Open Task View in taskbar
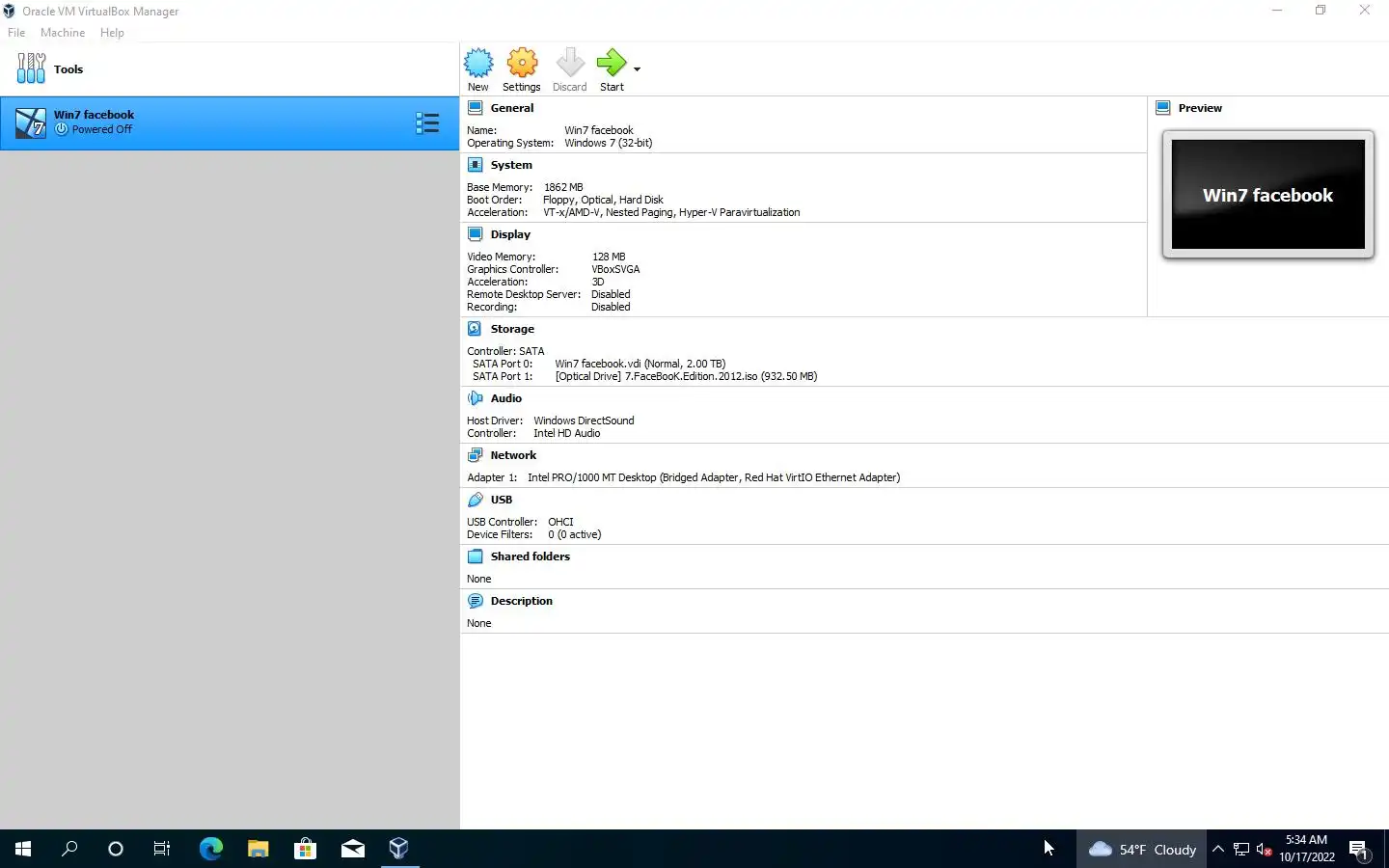The width and height of the screenshot is (1389, 868). (x=162, y=849)
